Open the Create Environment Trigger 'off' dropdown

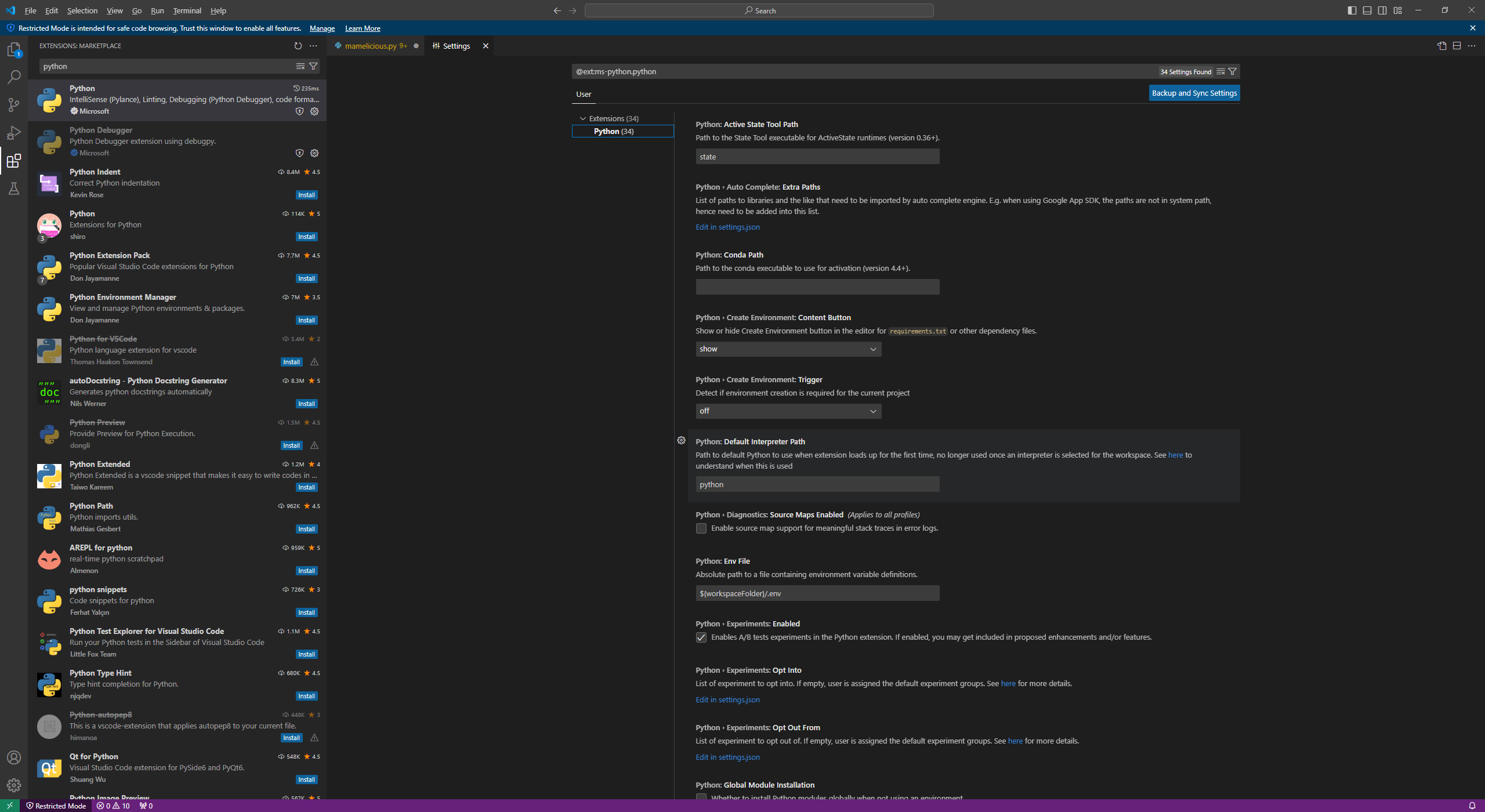click(x=788, y=411)
